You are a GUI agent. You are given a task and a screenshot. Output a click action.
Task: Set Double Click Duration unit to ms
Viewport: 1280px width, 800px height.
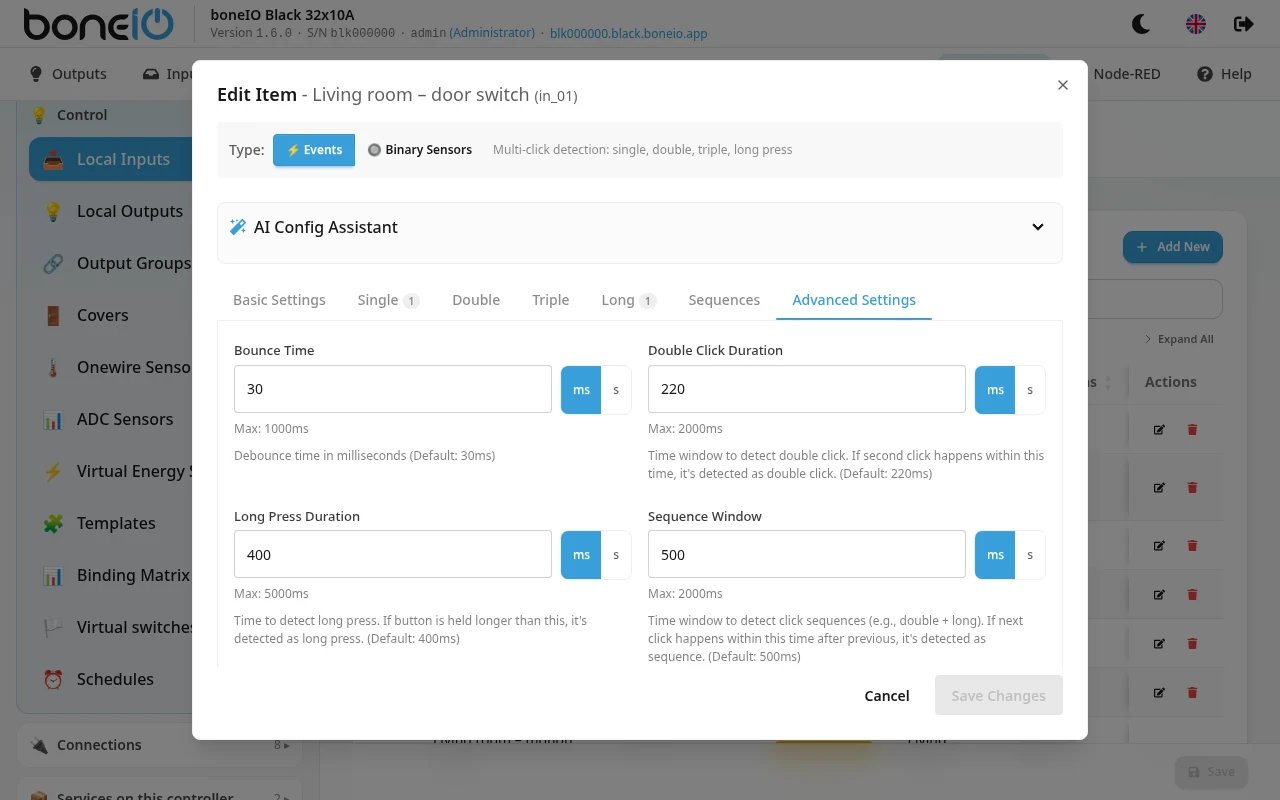coord(995,389)
